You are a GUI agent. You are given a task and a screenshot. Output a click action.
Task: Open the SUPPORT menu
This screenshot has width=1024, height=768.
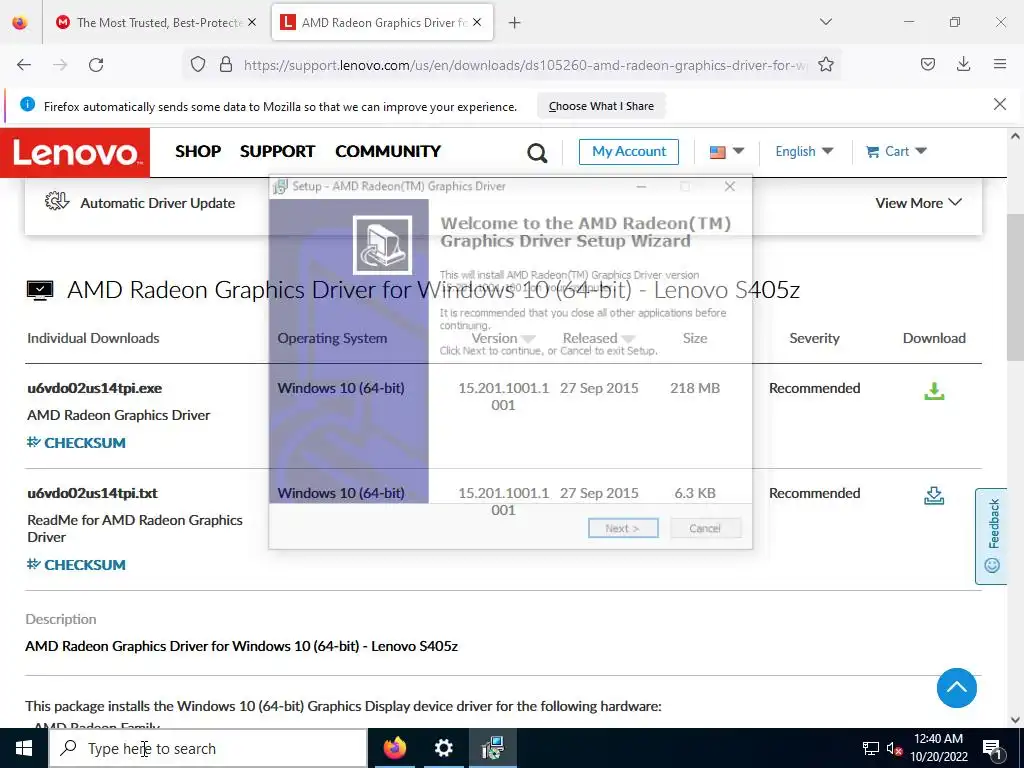coord(278,152)
